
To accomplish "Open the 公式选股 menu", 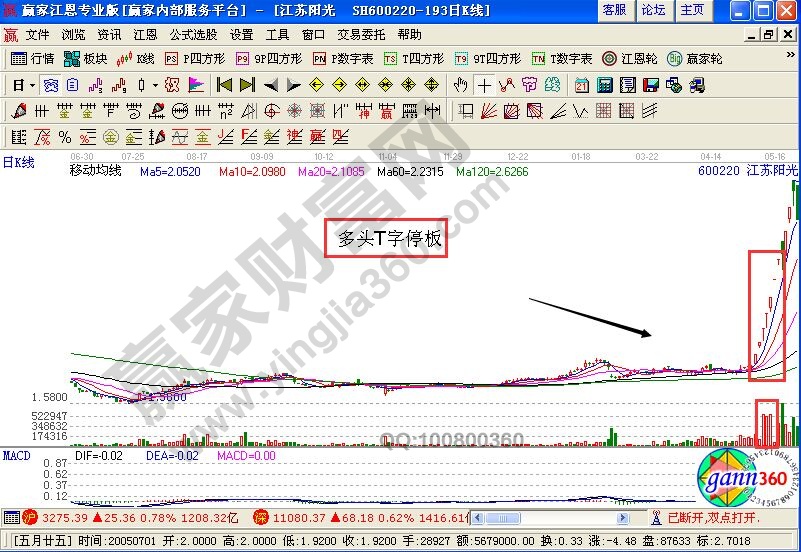I will pos(193,34).
